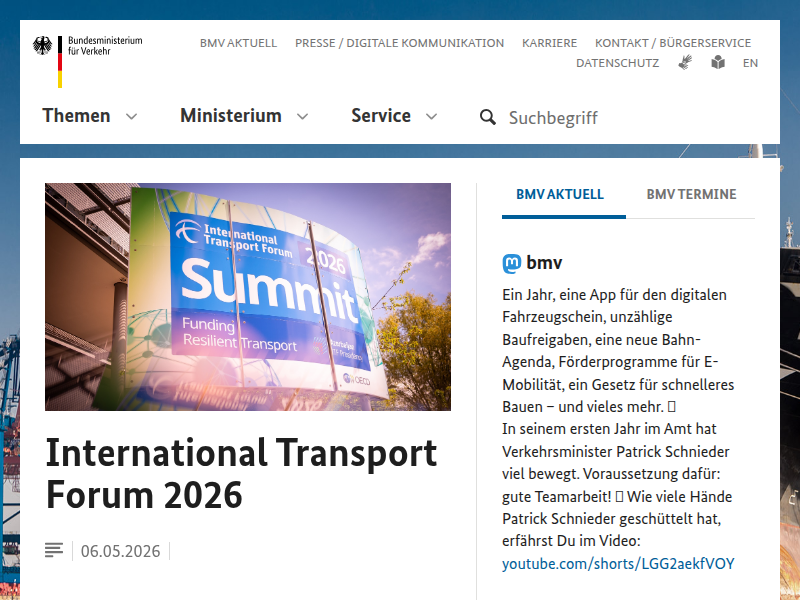800x600 pixels.
Task: Expand the Themen menu chevron
Action: [x=132, y=116]
